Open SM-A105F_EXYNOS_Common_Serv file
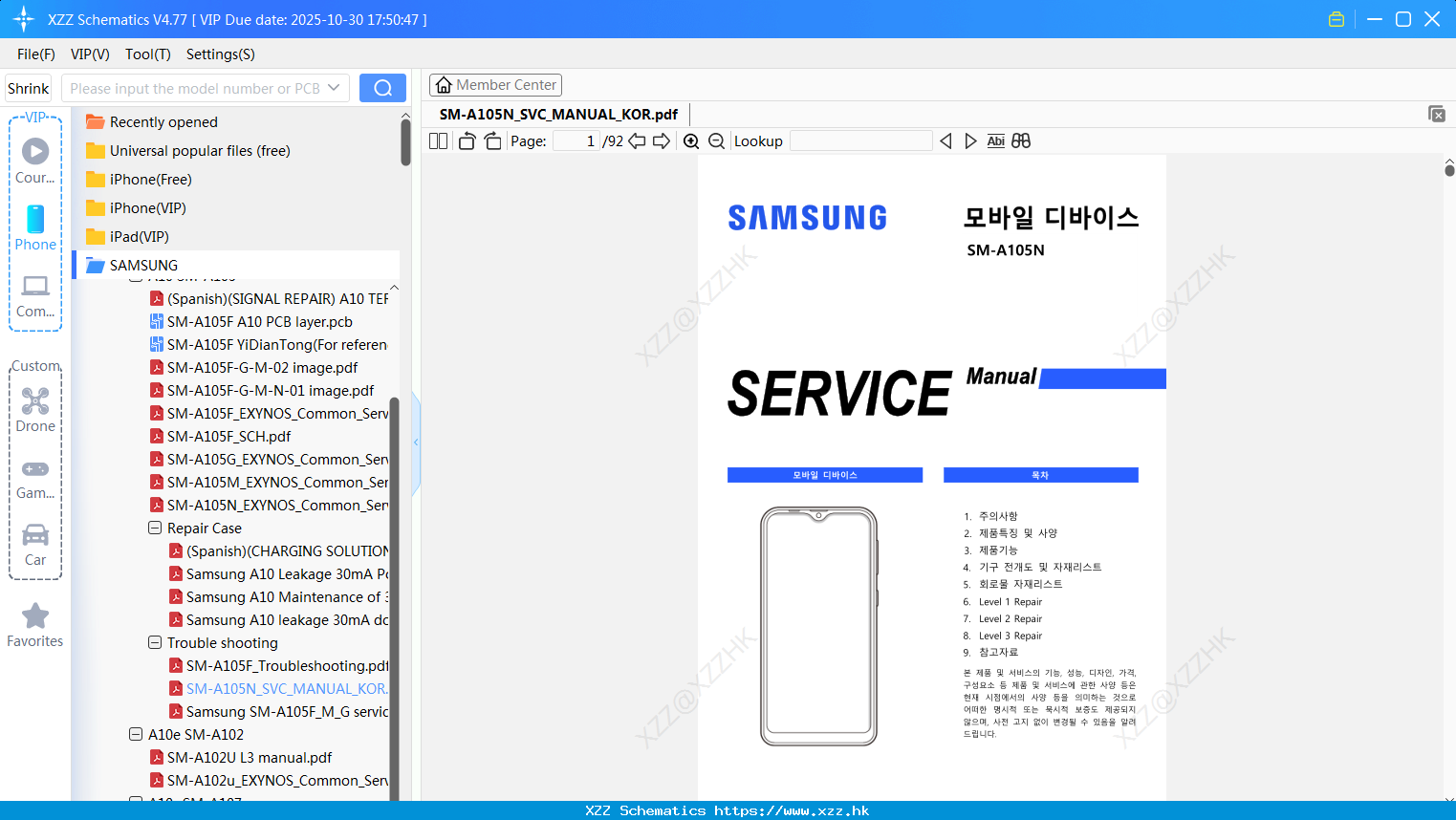 (x=277, y=413)
